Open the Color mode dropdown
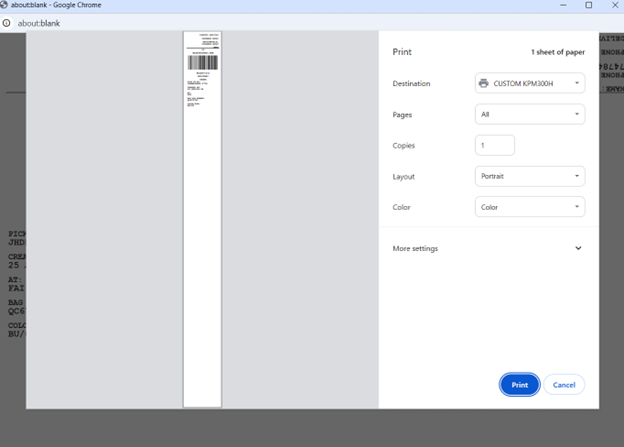 pyautogui.click(x=529, y=207)
